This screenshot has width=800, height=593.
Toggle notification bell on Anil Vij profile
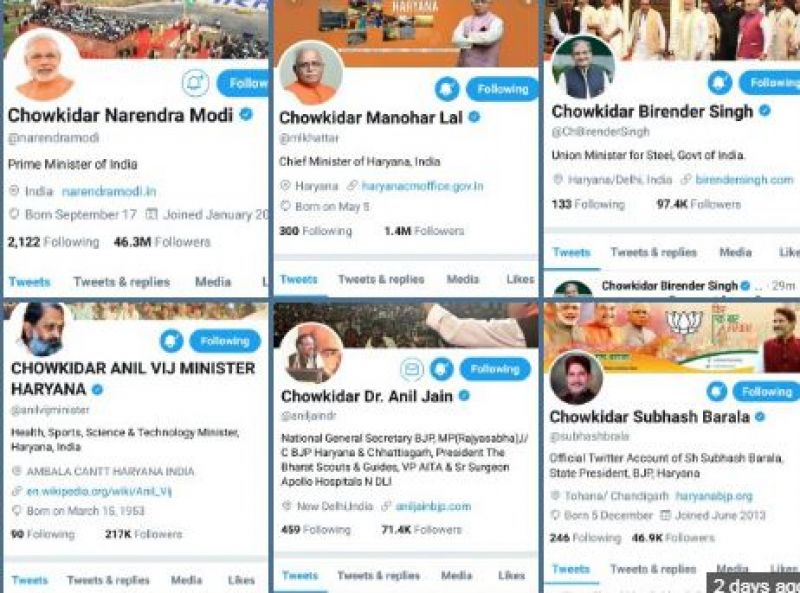[x=171, y=341]
